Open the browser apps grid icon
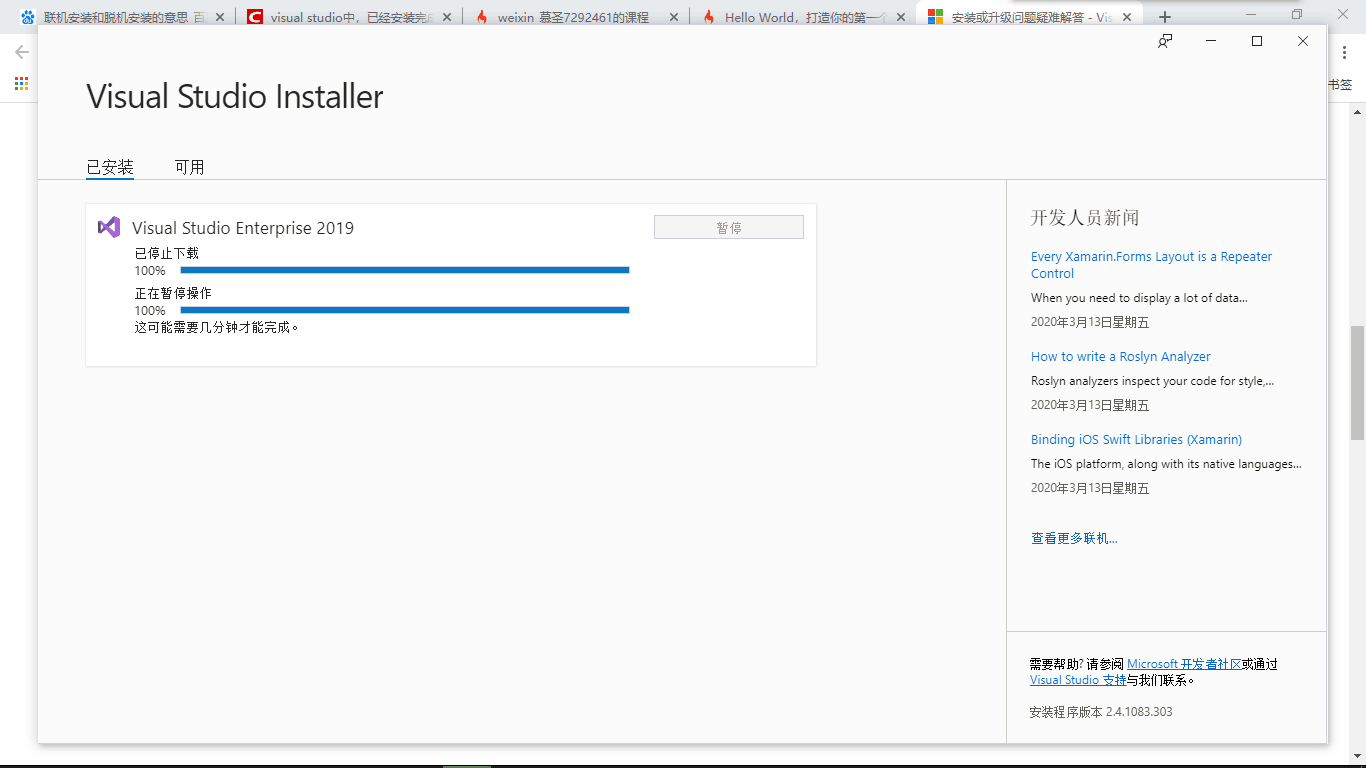Viewport: 1366px width, 768px height. [21, 84]
